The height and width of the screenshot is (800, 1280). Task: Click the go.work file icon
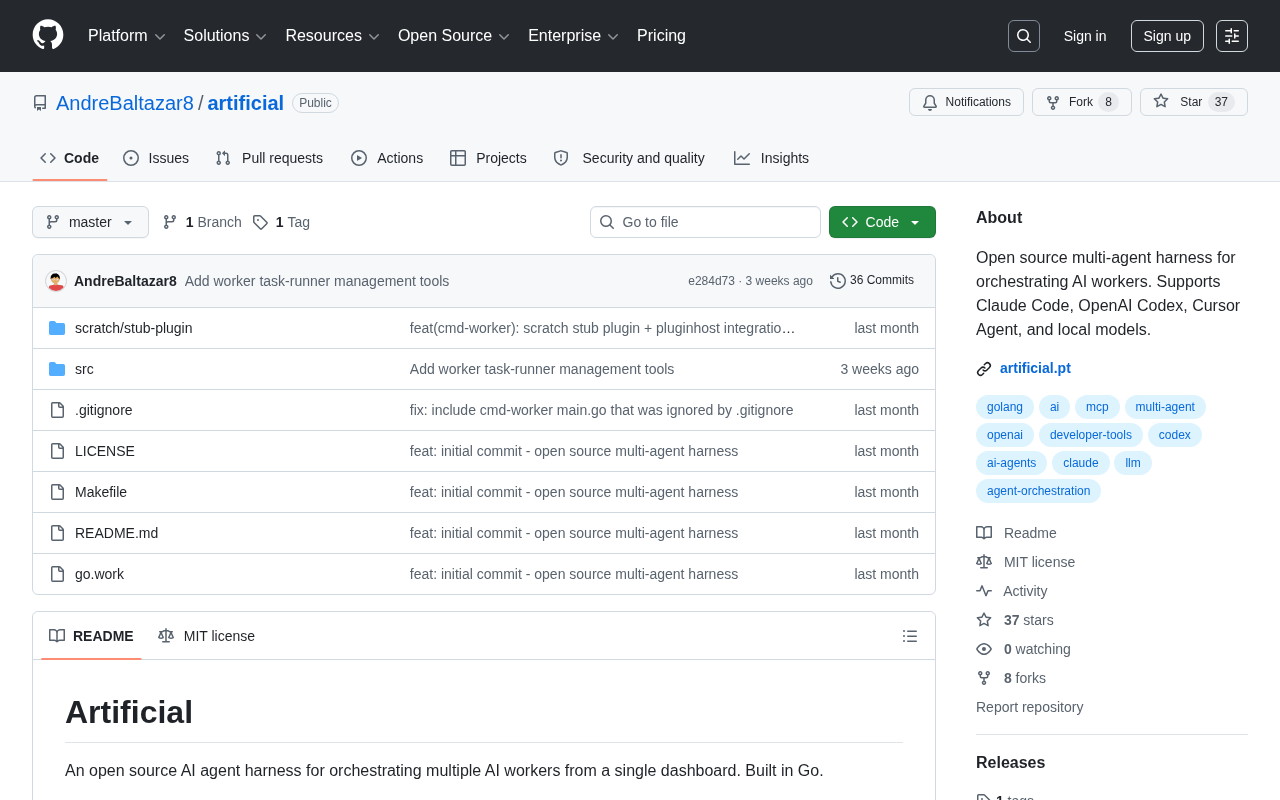tap(57, 574)
